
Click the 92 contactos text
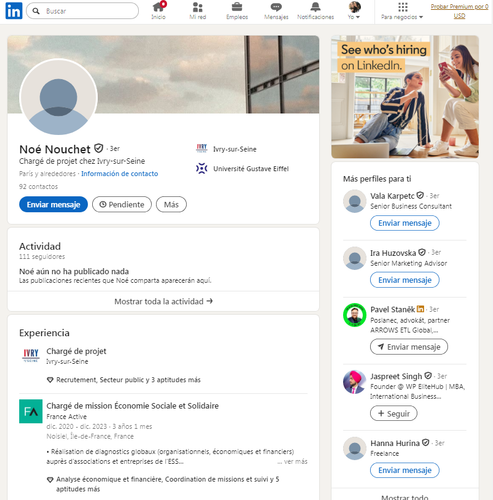coord(38,186)
